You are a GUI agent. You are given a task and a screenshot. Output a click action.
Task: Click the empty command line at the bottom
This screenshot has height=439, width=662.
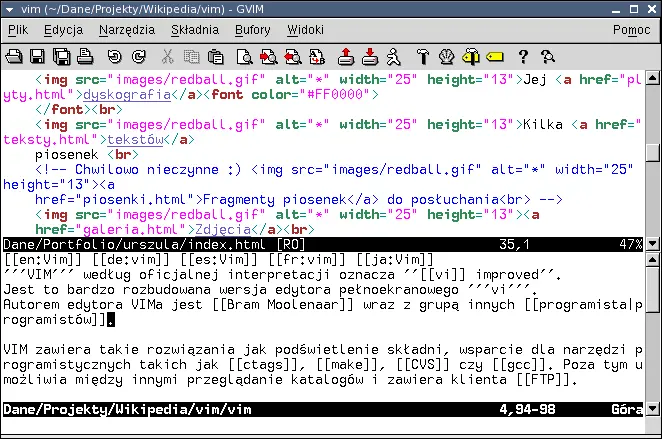pyautogui.click(x=323, y=425)
